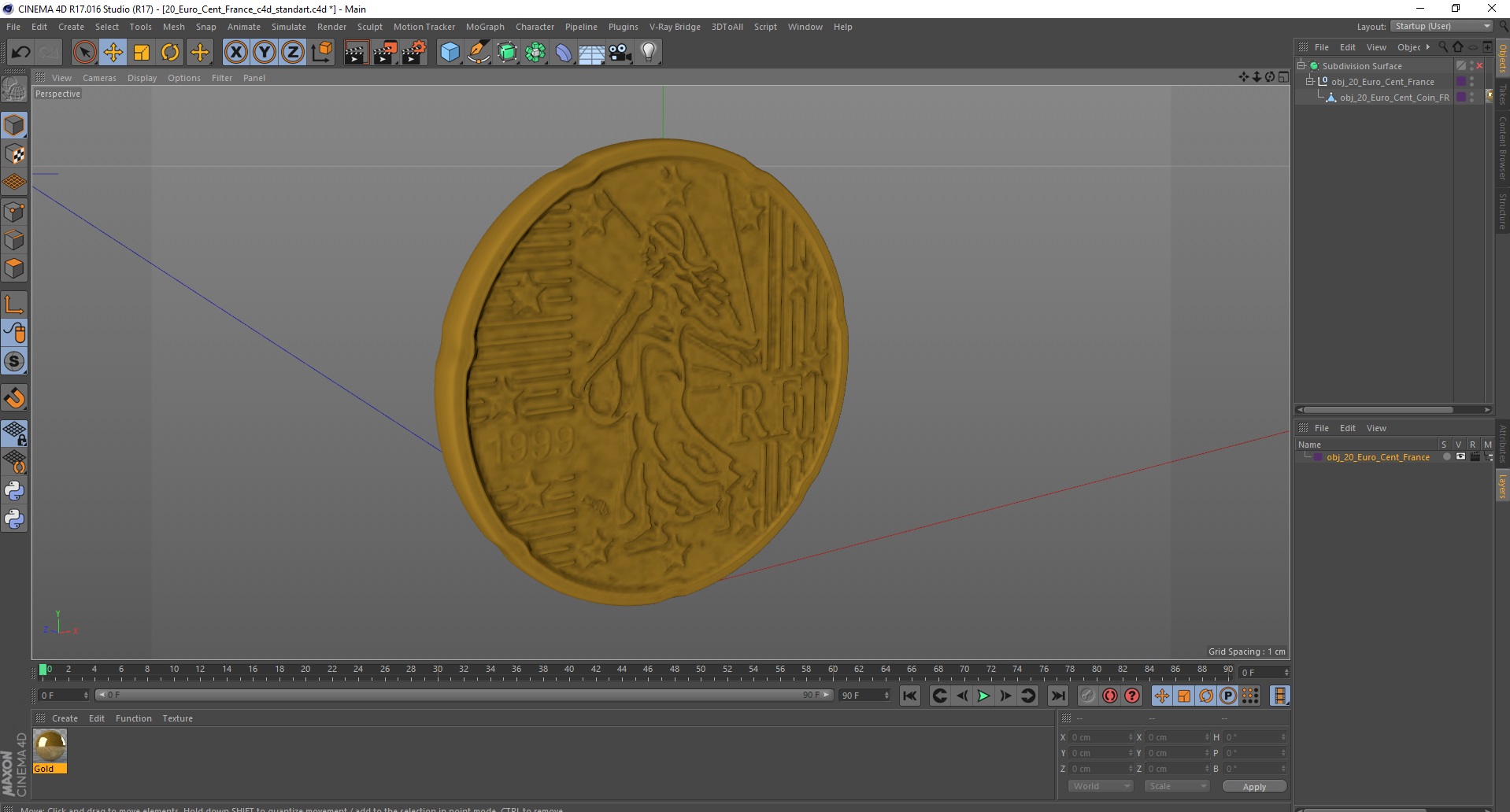1510x812 pixels.
Task: Click the record active objects button
Action: point(1088,696)
